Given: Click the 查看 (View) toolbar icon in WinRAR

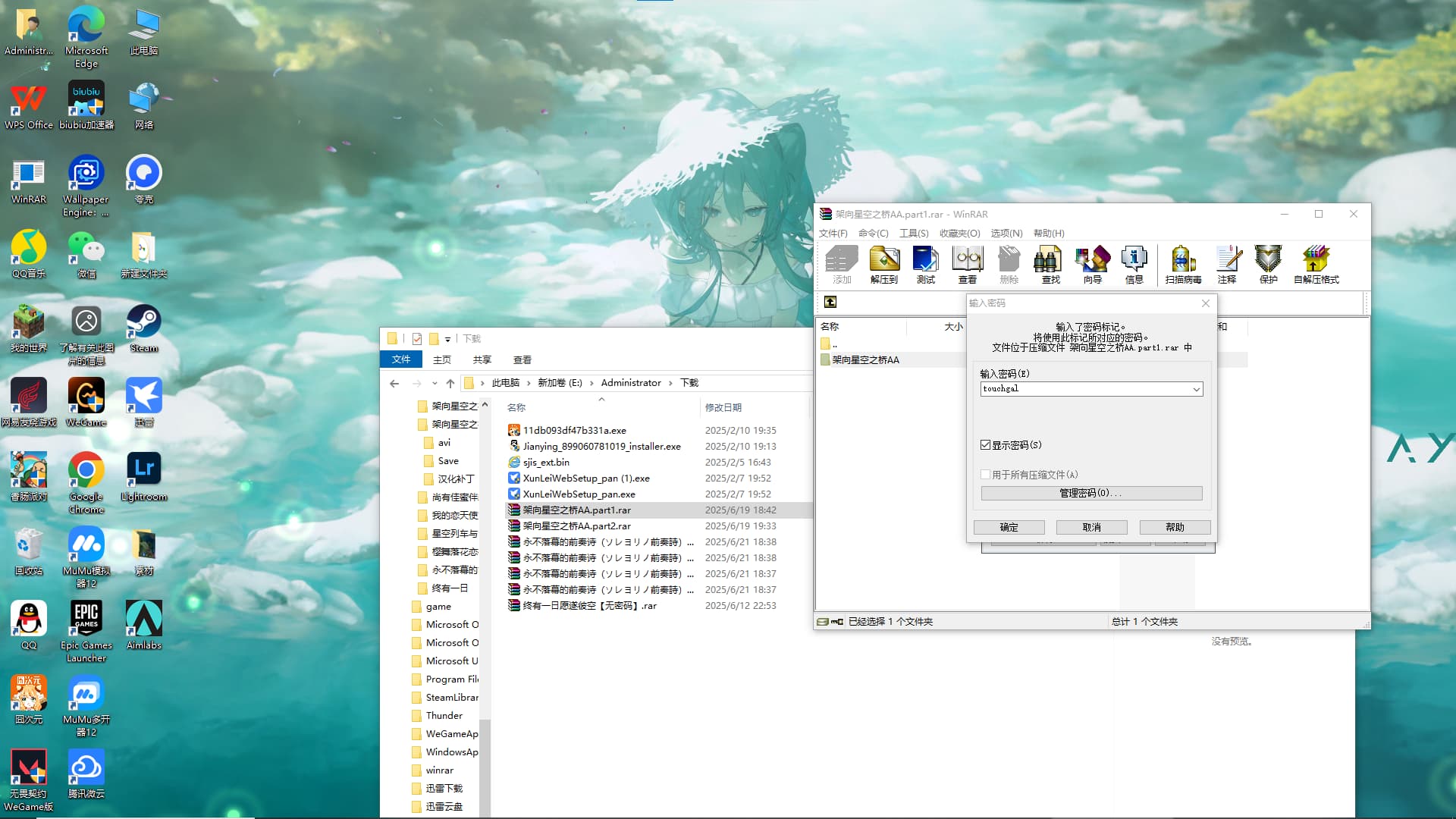Looking at the screenshot, I should coord(968,264).
